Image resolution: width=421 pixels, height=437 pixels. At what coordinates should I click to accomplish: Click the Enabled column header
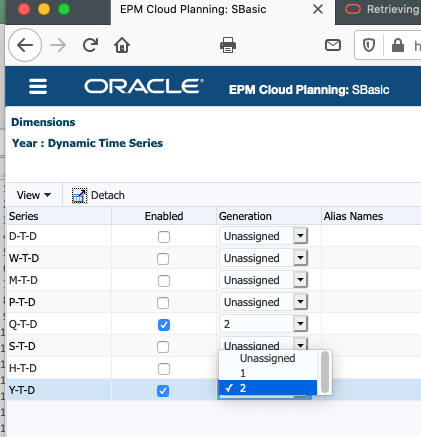pyautogui.click(x=164, y=216)
